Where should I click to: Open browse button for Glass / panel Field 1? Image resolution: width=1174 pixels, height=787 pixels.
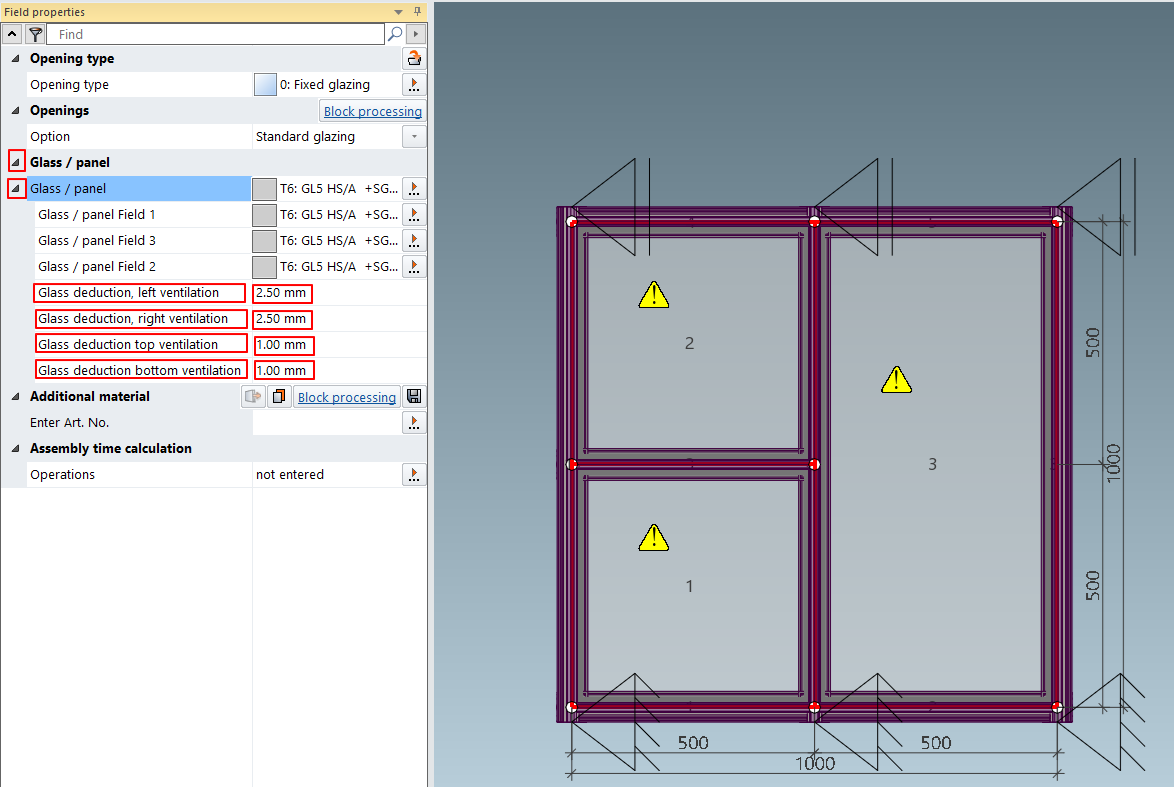414,215
